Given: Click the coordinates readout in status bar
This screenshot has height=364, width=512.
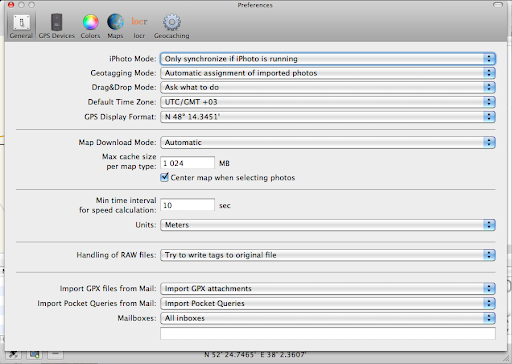Looking at the screenshot, I should coord(255,355).
